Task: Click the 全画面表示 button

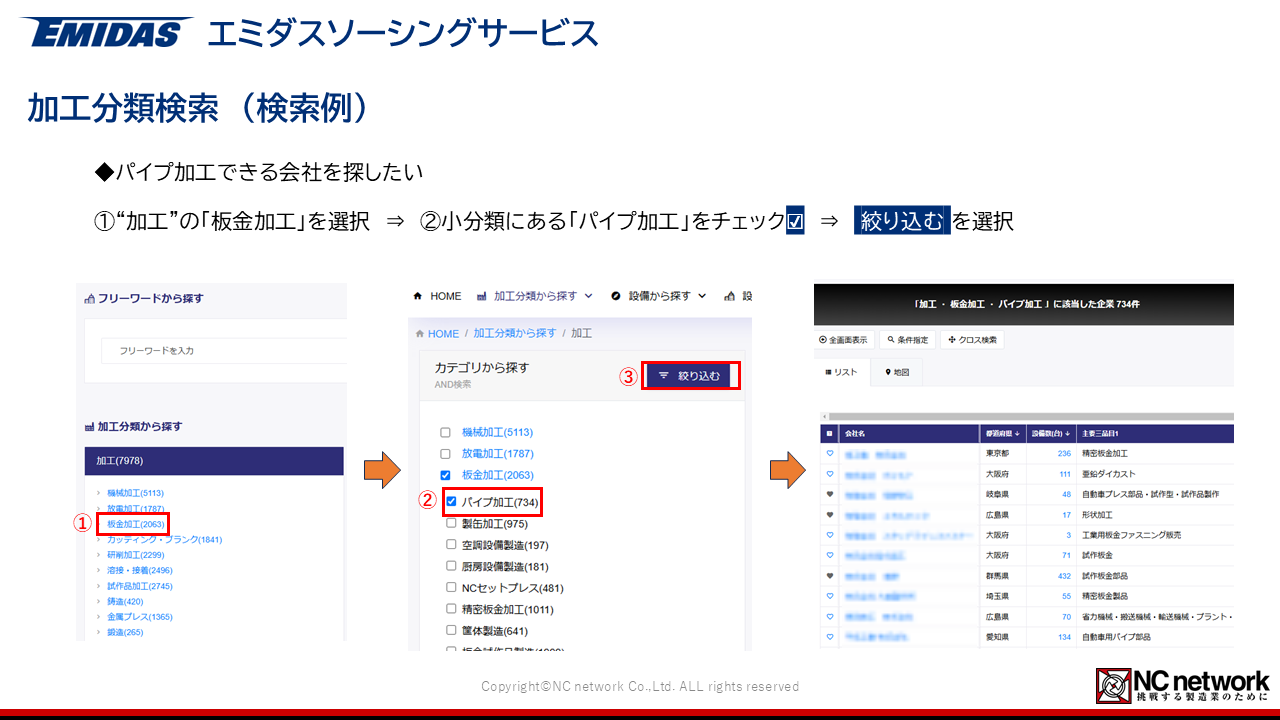Action: (846, 340)
